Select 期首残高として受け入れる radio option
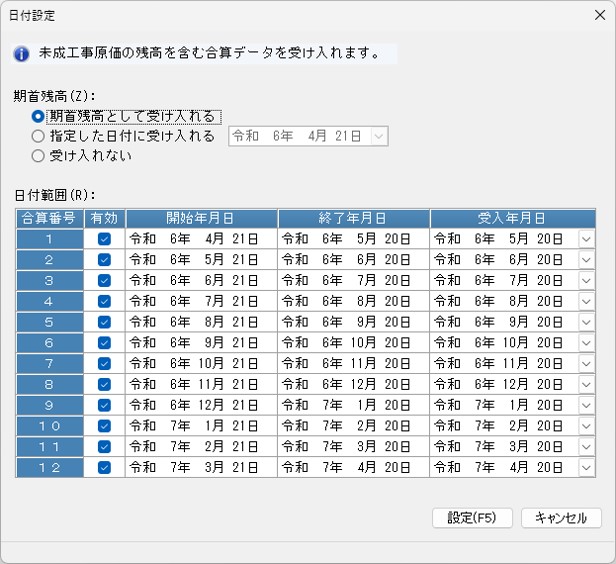Image resolution: width=616 pixels, height=564 pixels. pyautogui.click(x=38, y=116)
